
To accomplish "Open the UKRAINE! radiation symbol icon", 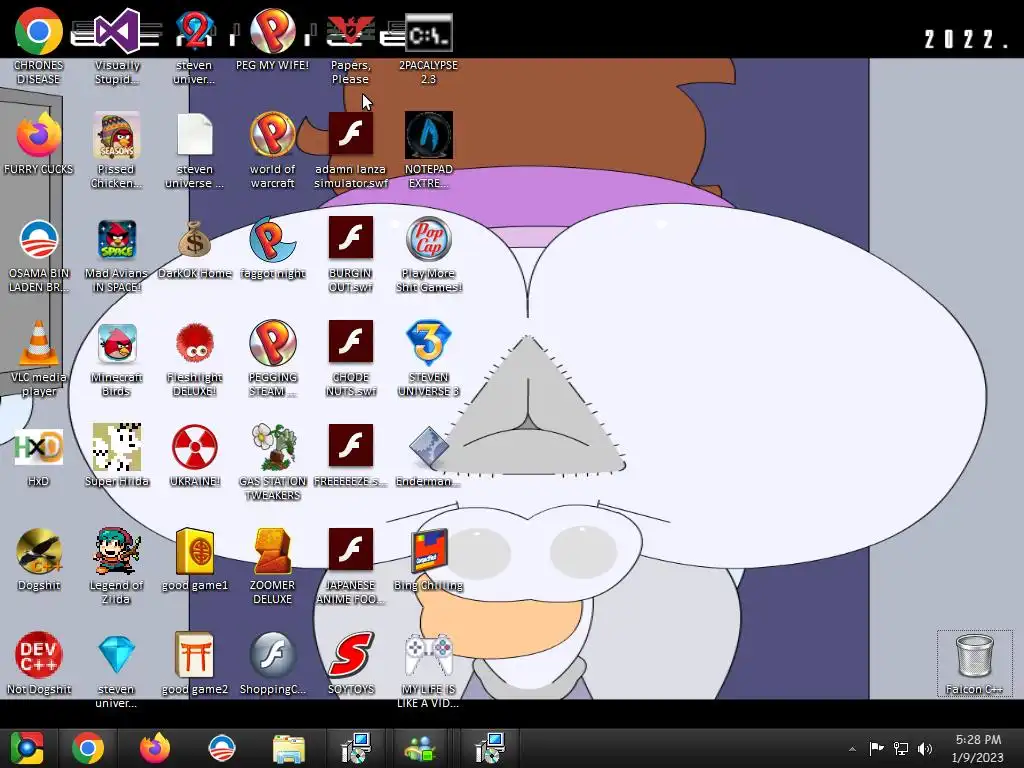I will [x=195, y=447].
